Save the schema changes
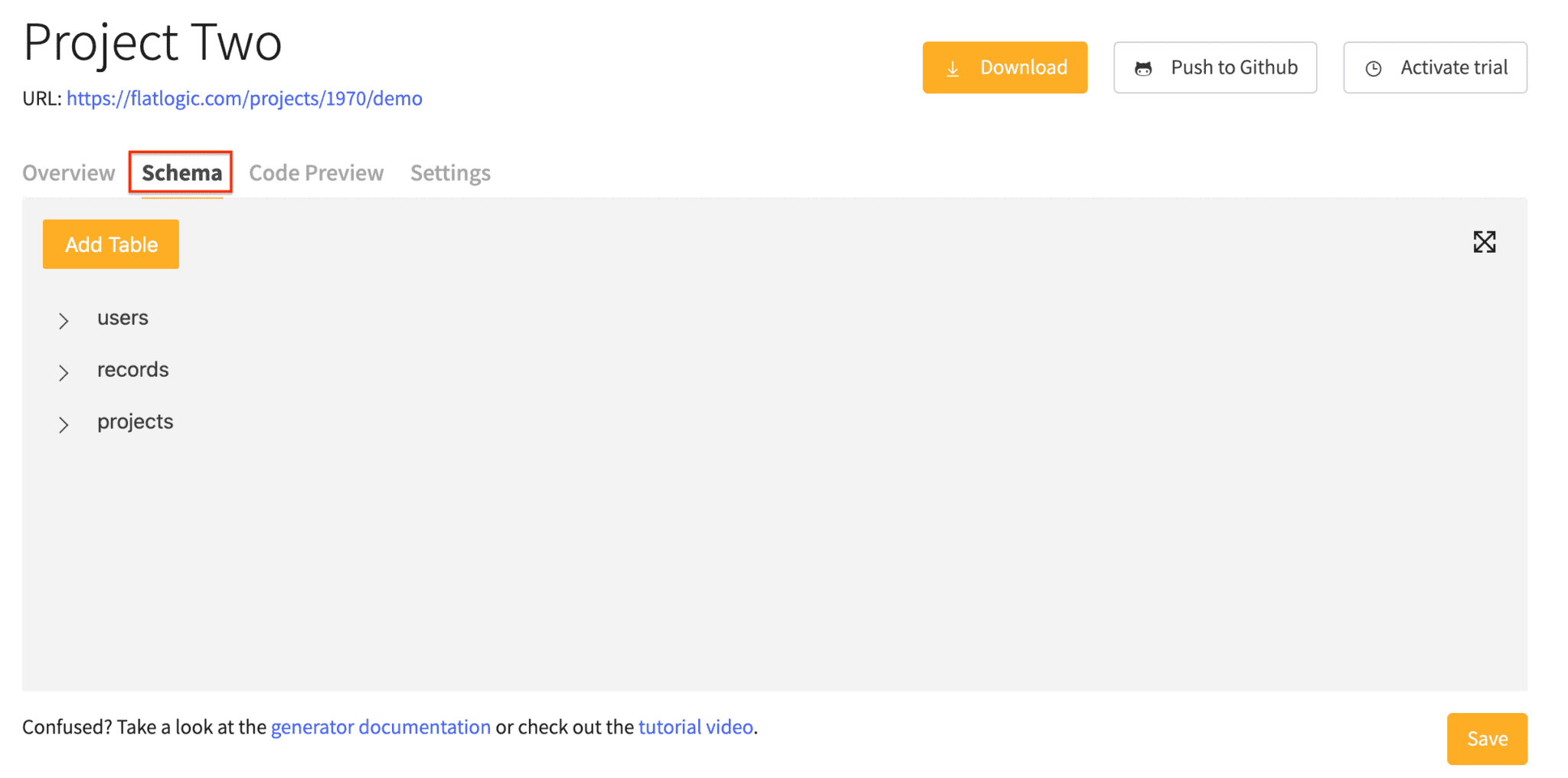The width and height of the screenshot is (1568, 778). coord(1486,738)
